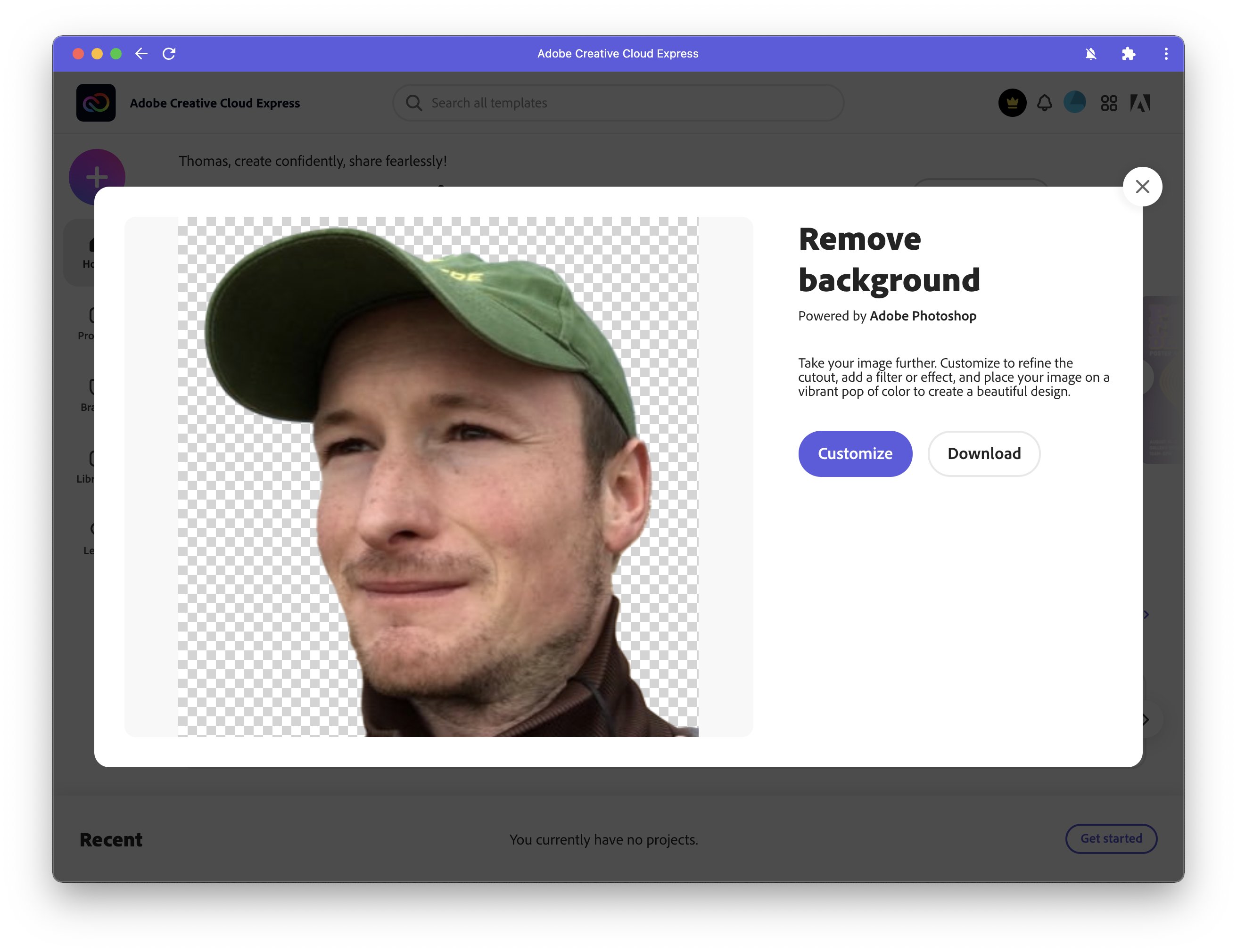The image size is (1237, 952).
Task: Click the Get started button
Action: click(1110, 838)
